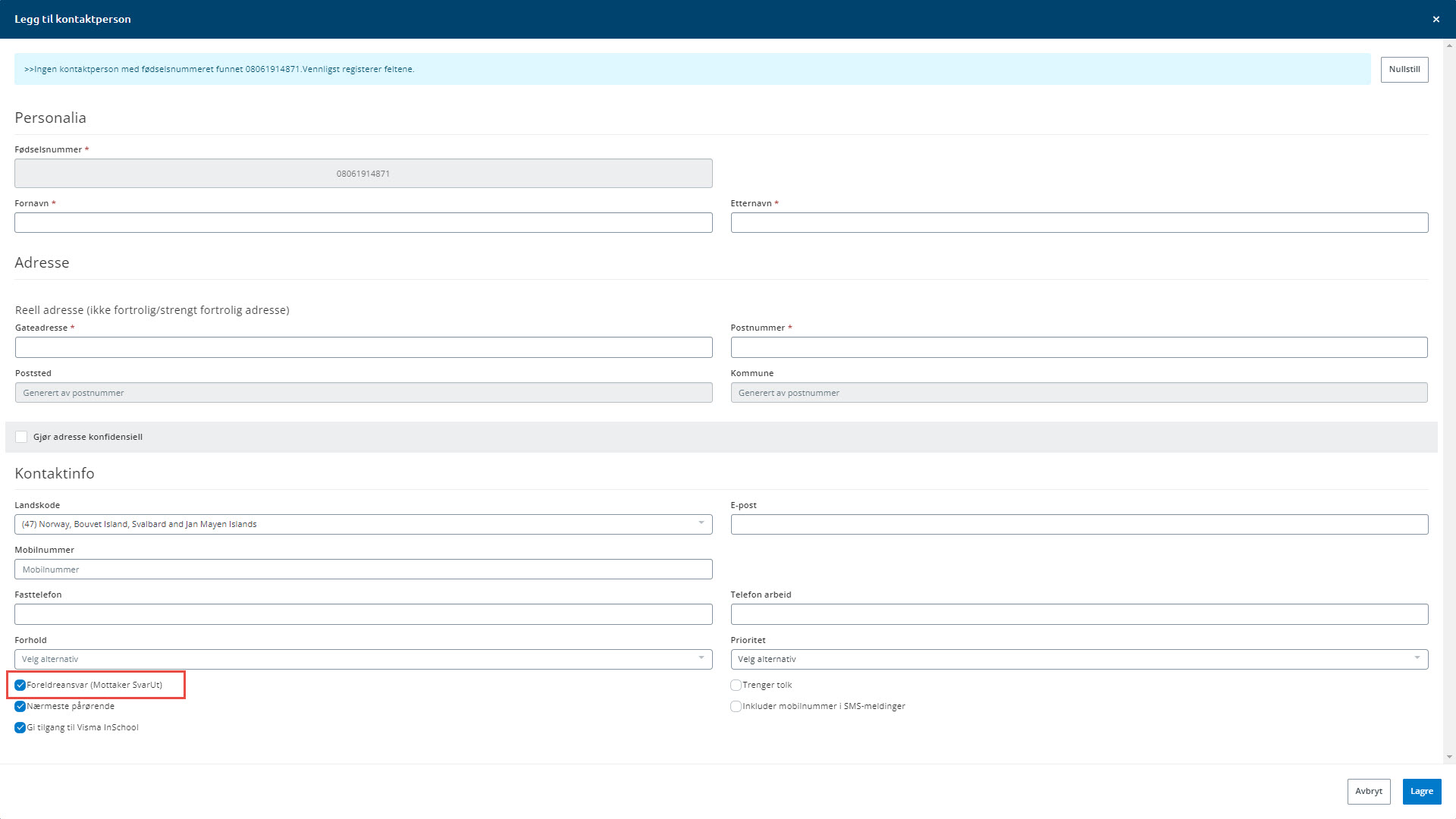The image size is (1456, 819).
Task: Click the Etternavn input field
Action: point(1079,223)
